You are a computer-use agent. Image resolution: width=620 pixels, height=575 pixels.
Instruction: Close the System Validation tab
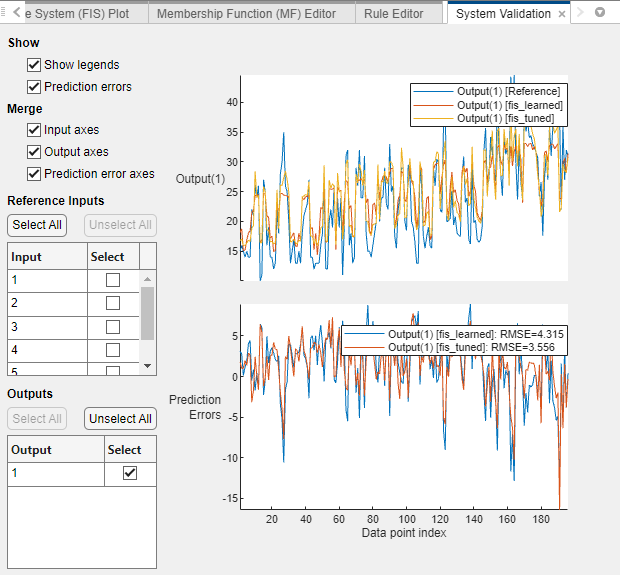(x=562, y=14)
